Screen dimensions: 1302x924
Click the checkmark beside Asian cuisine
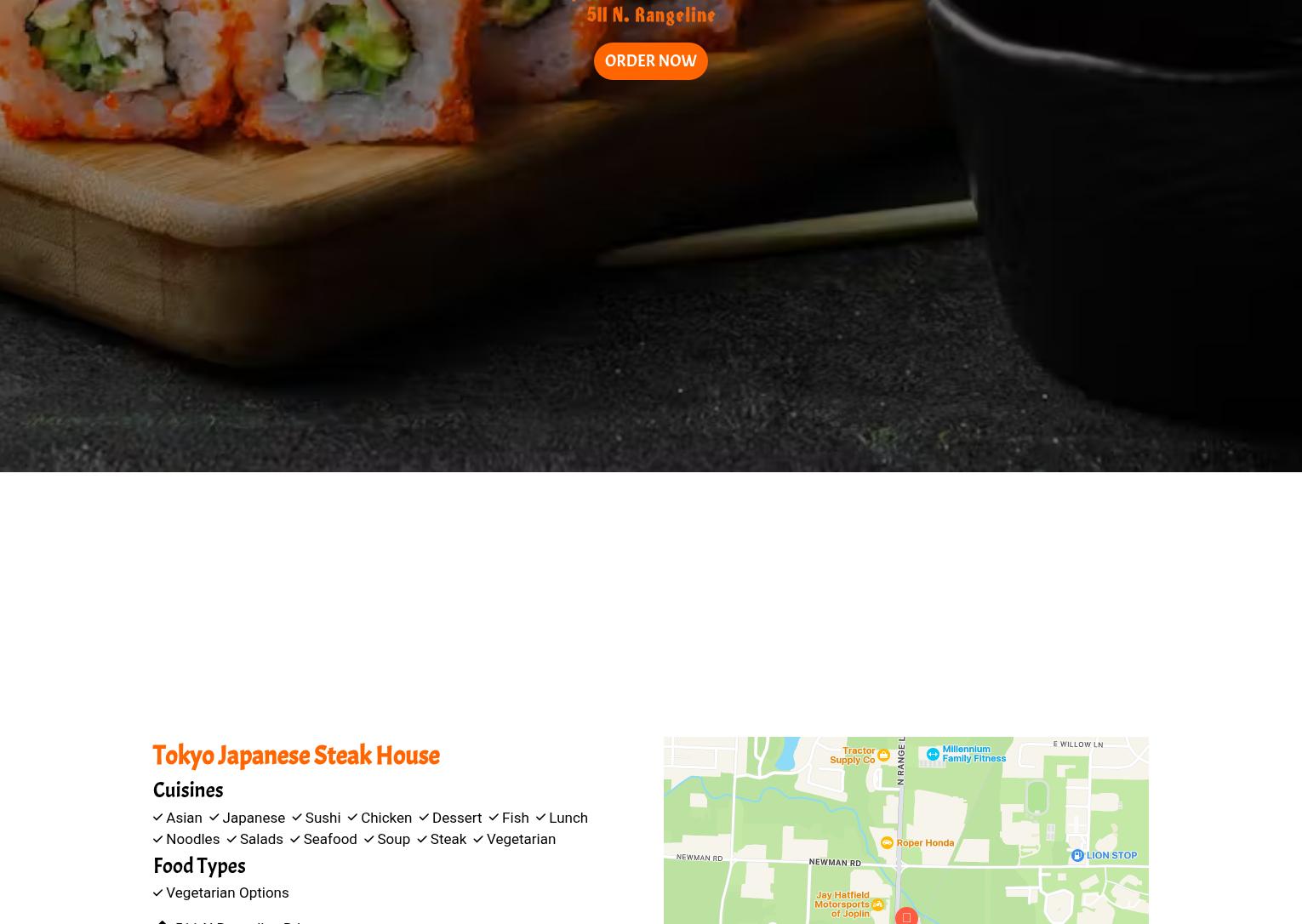click(157, 818)
